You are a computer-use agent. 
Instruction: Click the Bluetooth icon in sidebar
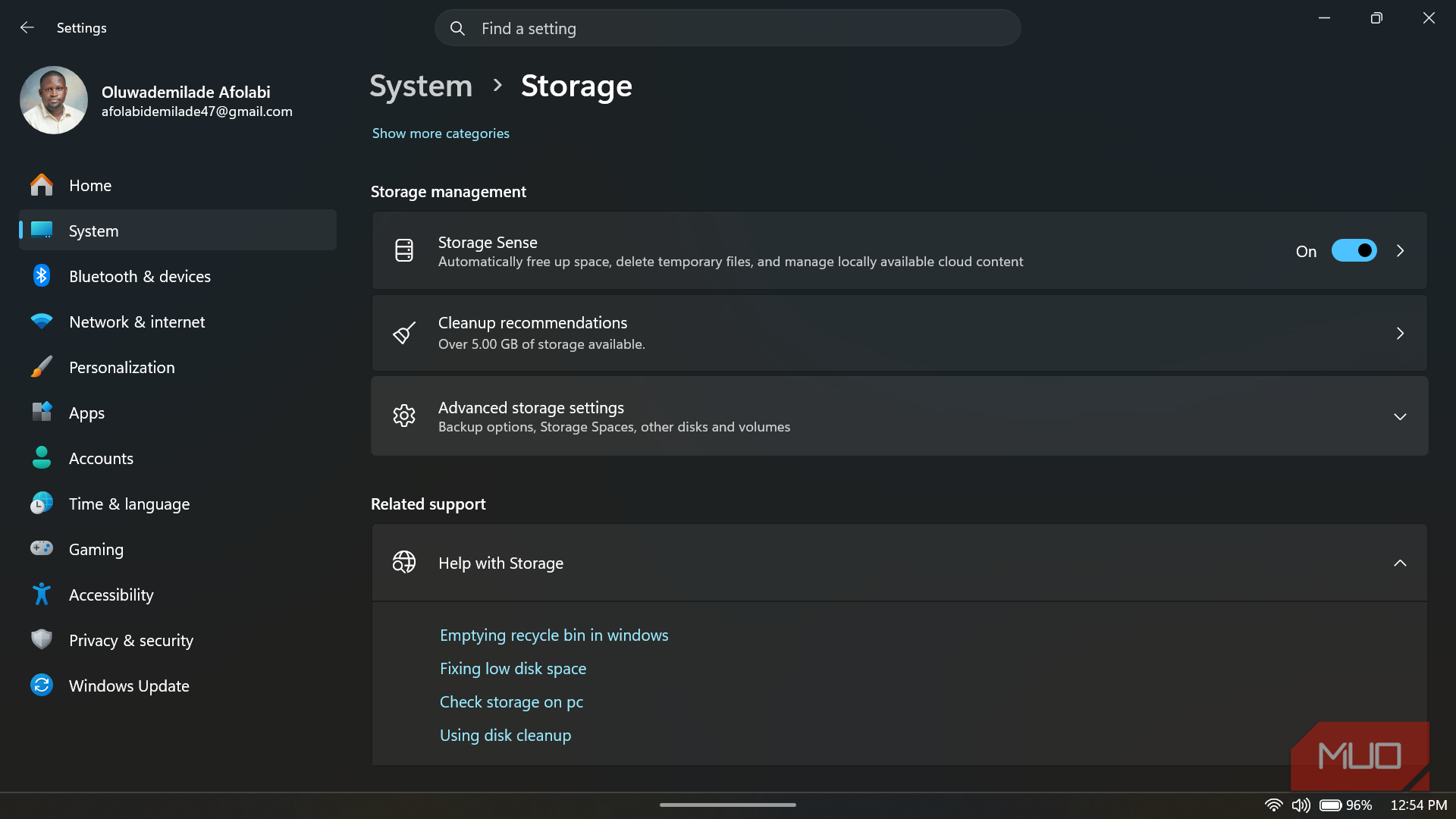[42, 276]
